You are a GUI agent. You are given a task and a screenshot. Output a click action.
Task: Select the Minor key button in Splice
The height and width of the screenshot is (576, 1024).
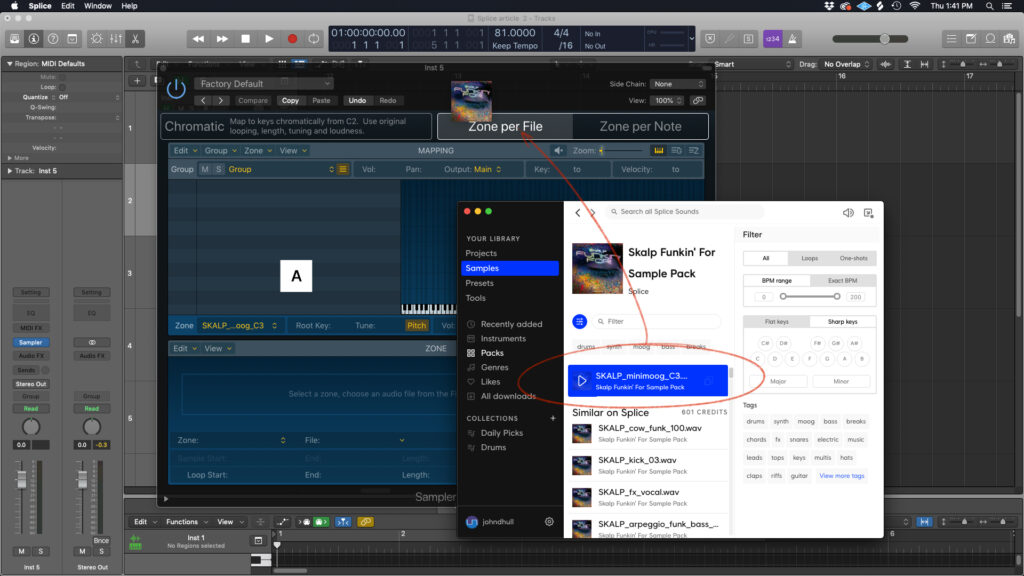click(840, 381)
